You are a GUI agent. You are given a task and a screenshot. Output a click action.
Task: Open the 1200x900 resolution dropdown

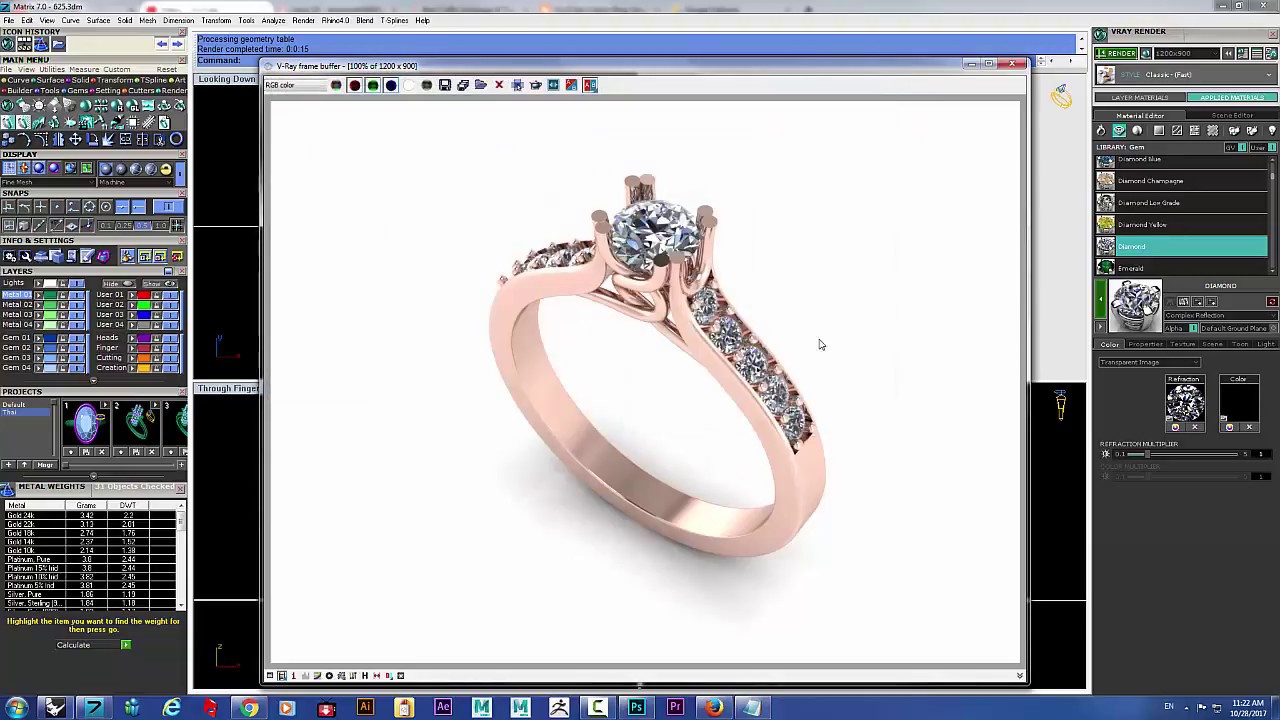(1187, 53)
